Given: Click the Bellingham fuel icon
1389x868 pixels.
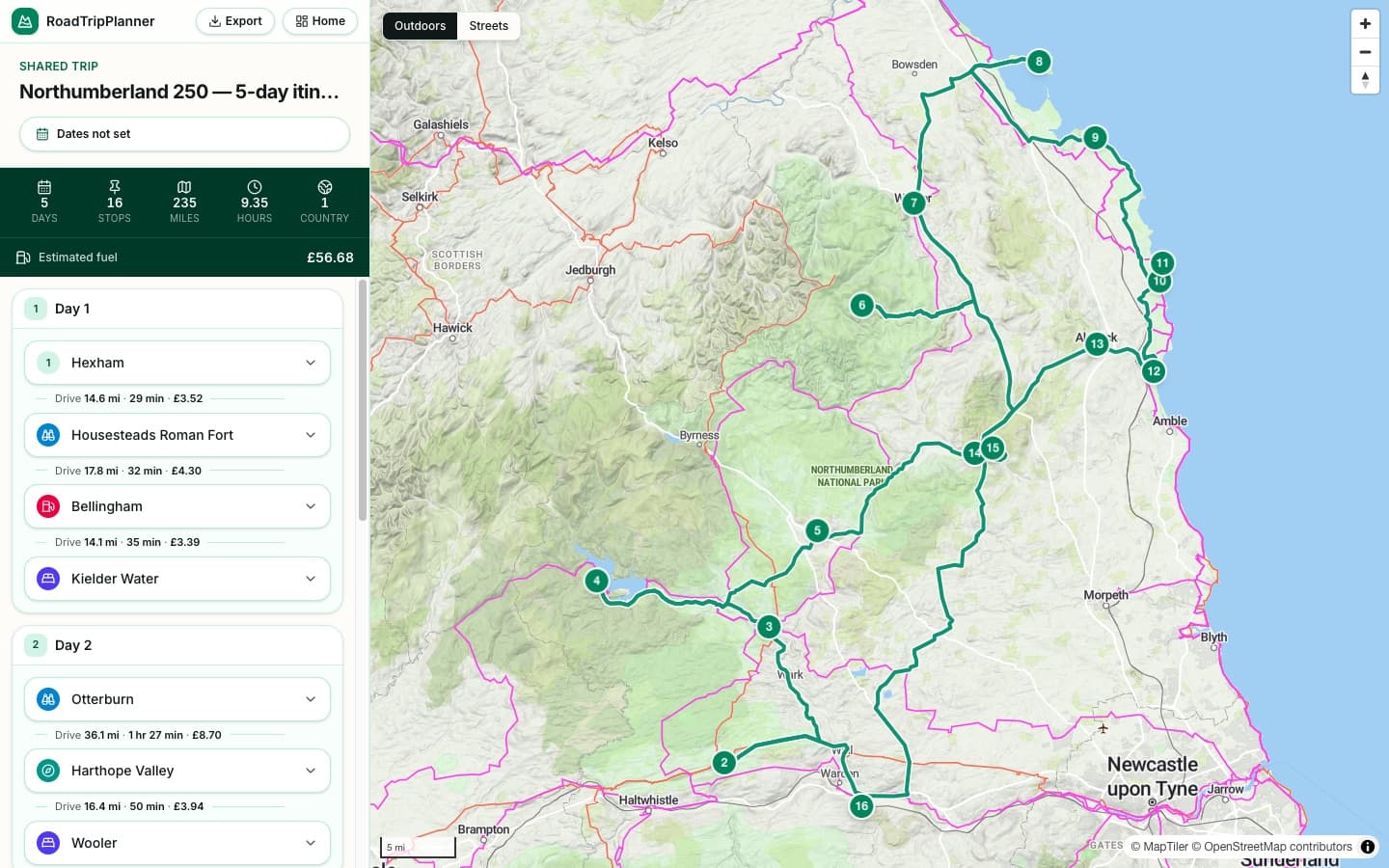Looking at the screenshot, I should click(x=48, y=506).
